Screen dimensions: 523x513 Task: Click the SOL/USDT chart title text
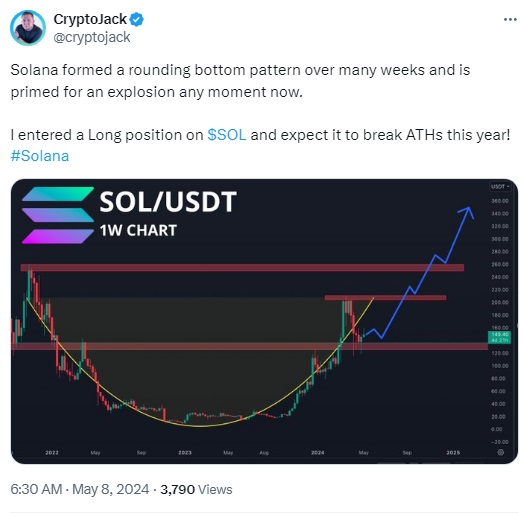[168, 201]
